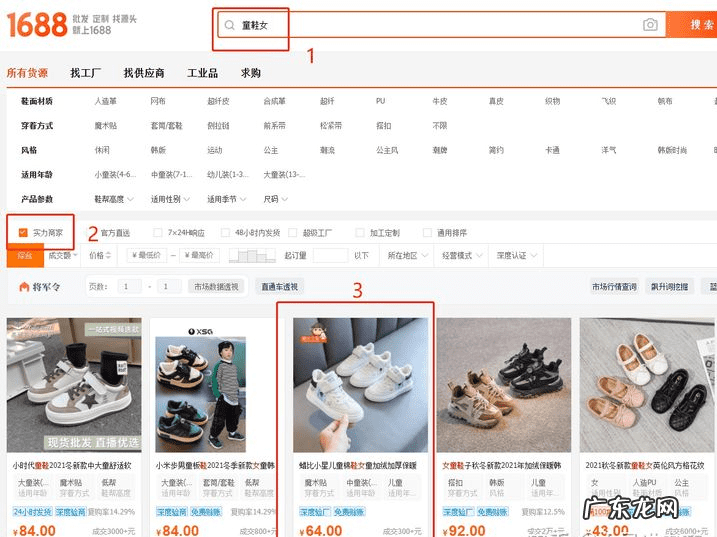Click the magnifier icon in search box
The width and height of the screenshot is (717, 537).
(x=230, y=25)
